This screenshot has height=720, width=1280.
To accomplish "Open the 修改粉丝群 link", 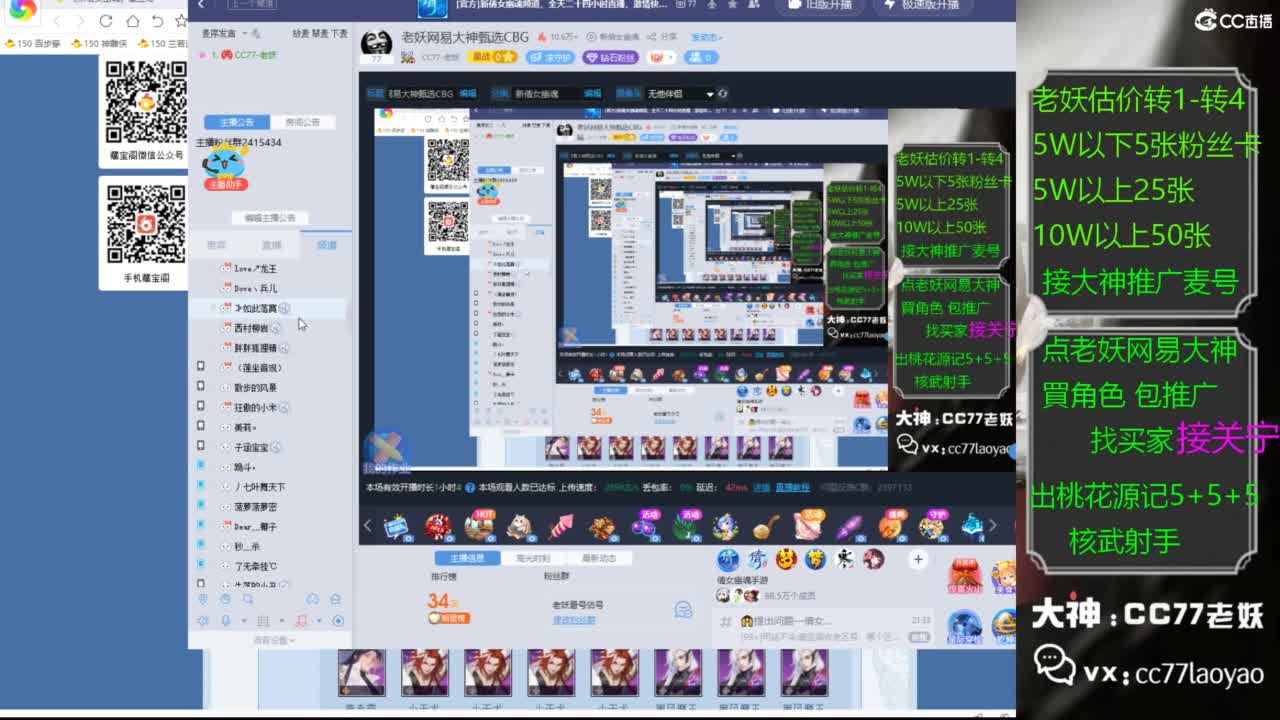I will tap(574, 620).
